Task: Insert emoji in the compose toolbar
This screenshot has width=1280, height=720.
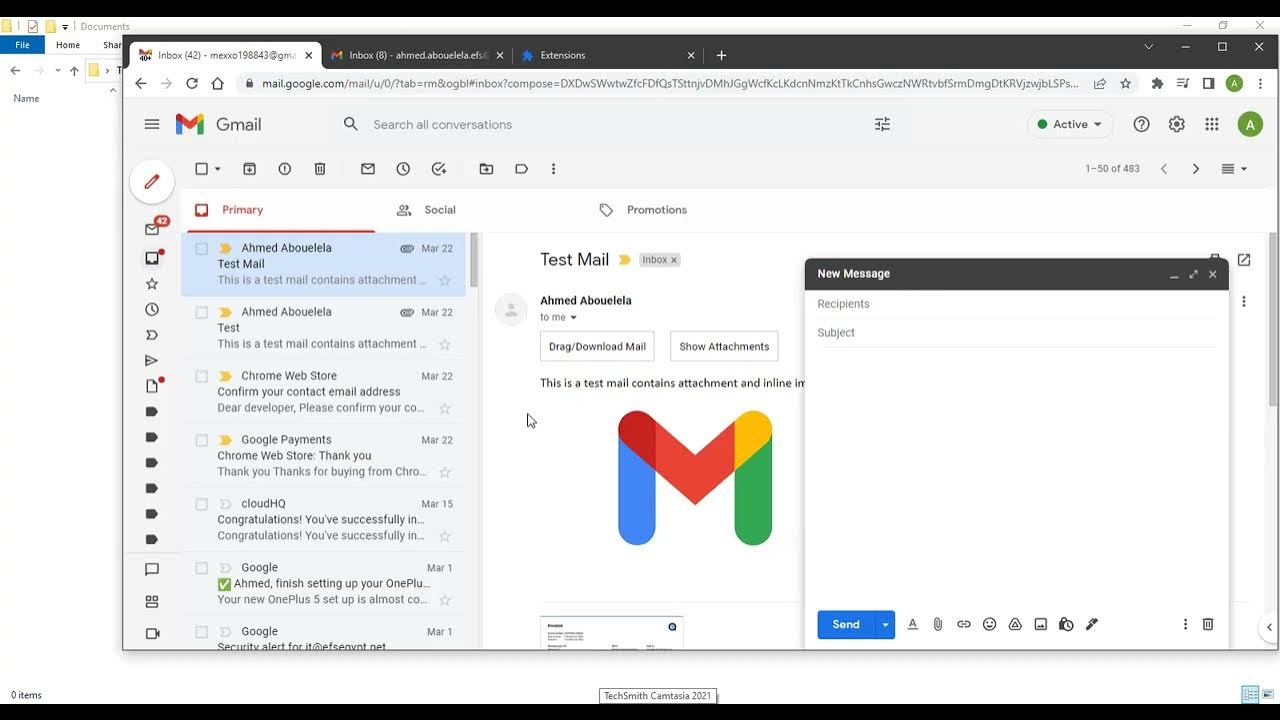Action: [989, 624]
